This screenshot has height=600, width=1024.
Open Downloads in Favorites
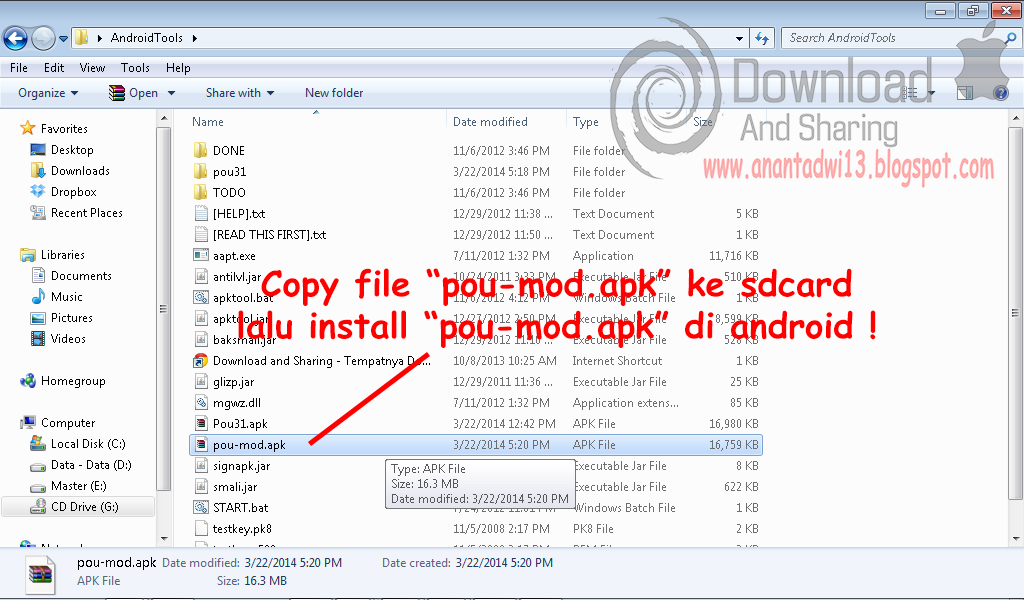click(80, 170)
